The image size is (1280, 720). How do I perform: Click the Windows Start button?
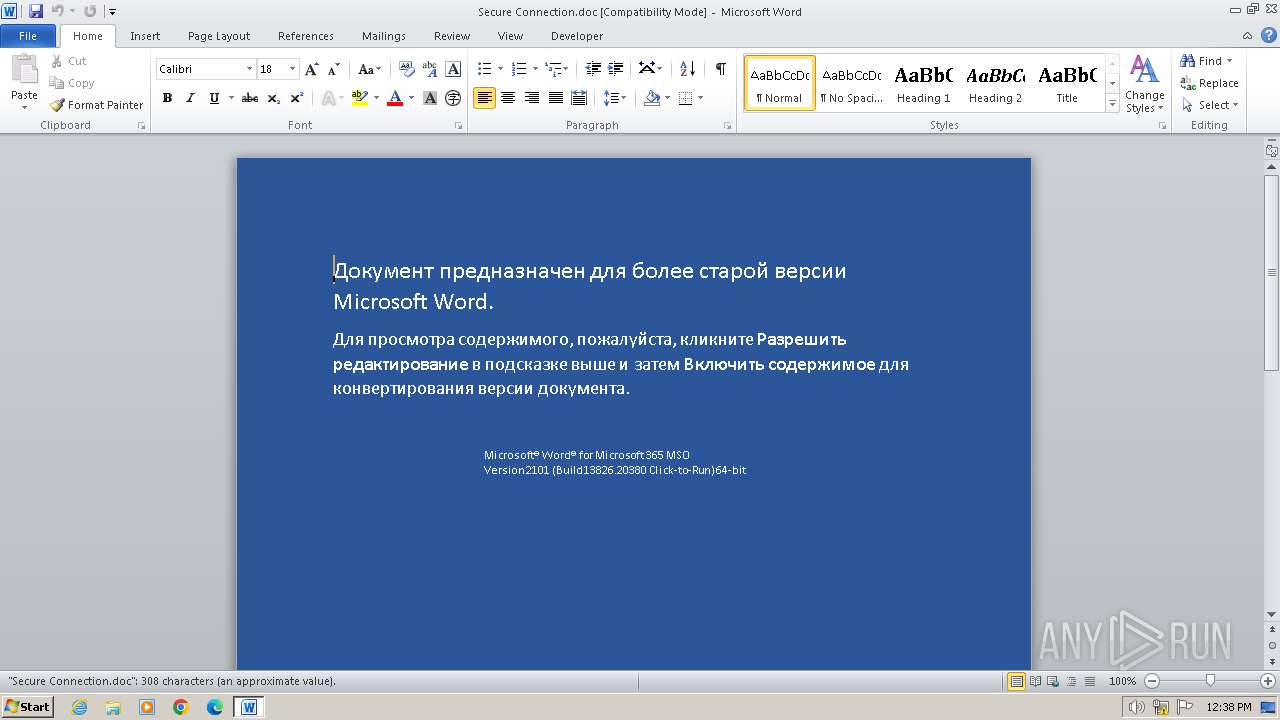coord(28,706)
